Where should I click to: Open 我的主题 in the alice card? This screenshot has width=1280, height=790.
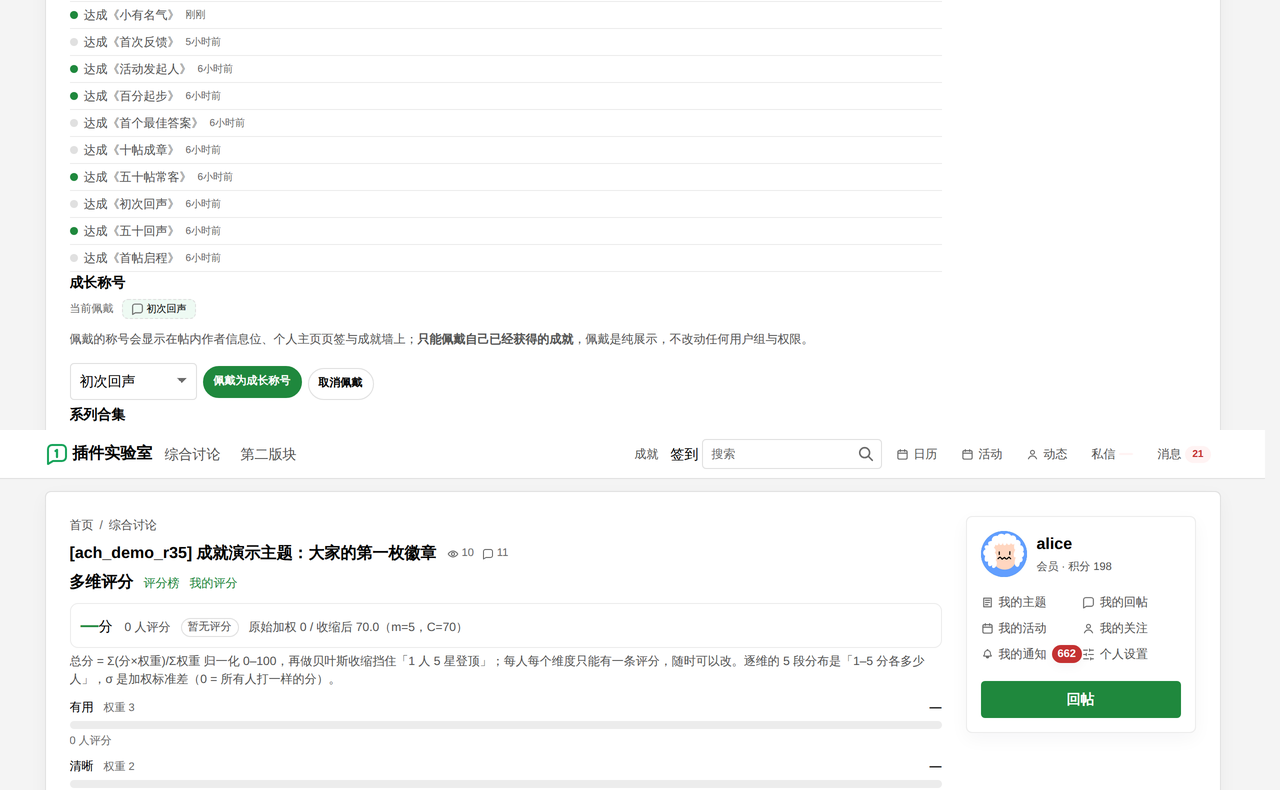[1014, 602]
